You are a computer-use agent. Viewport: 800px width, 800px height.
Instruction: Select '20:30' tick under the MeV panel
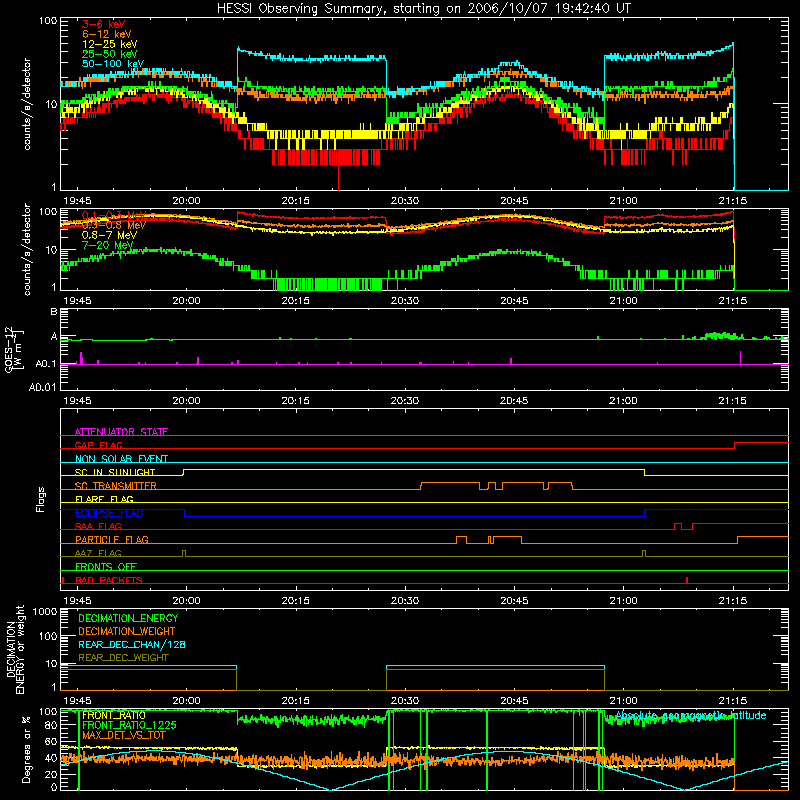pyautogui.click(x=405, y=301)
